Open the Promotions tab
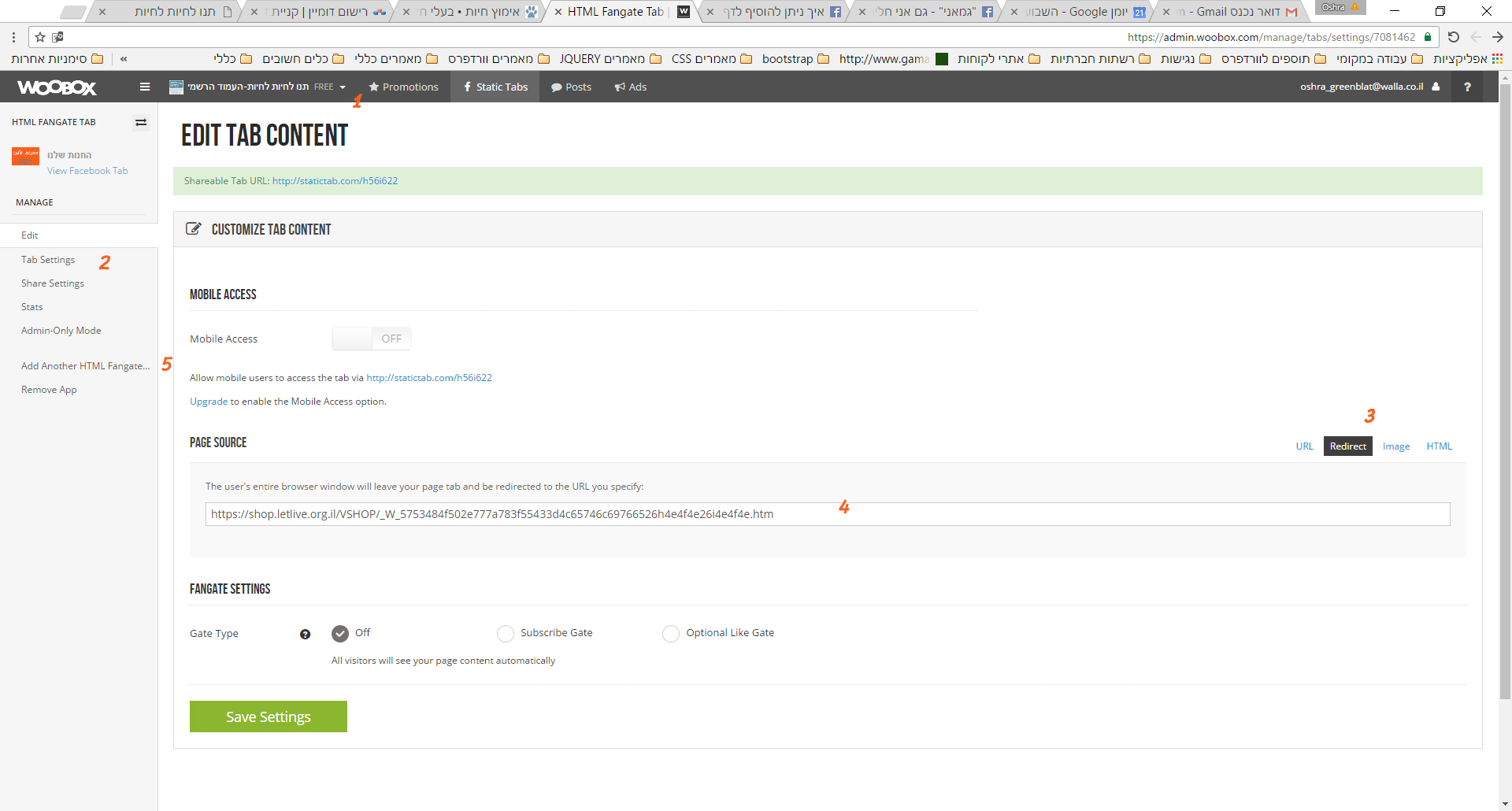 click(403, 87)
